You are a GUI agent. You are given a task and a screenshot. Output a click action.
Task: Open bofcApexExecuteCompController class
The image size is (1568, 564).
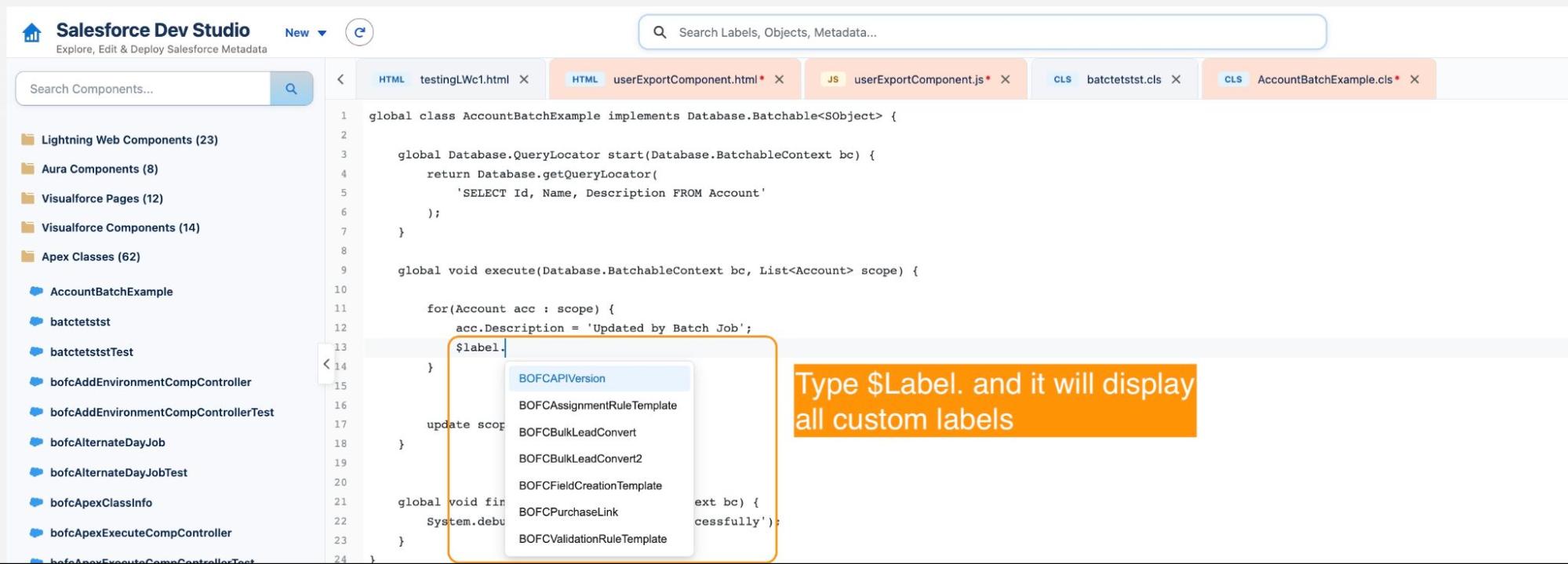pos(140,533)
